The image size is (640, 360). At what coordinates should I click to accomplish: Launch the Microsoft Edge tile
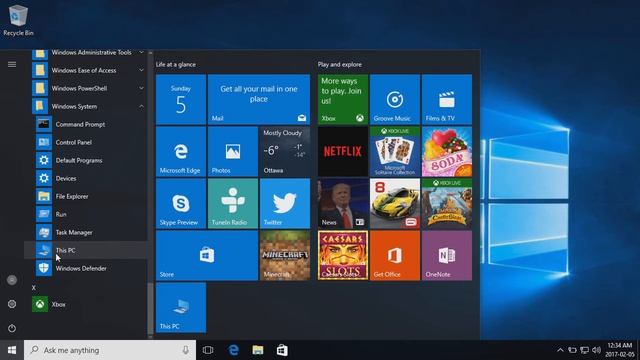click(181, 151)
